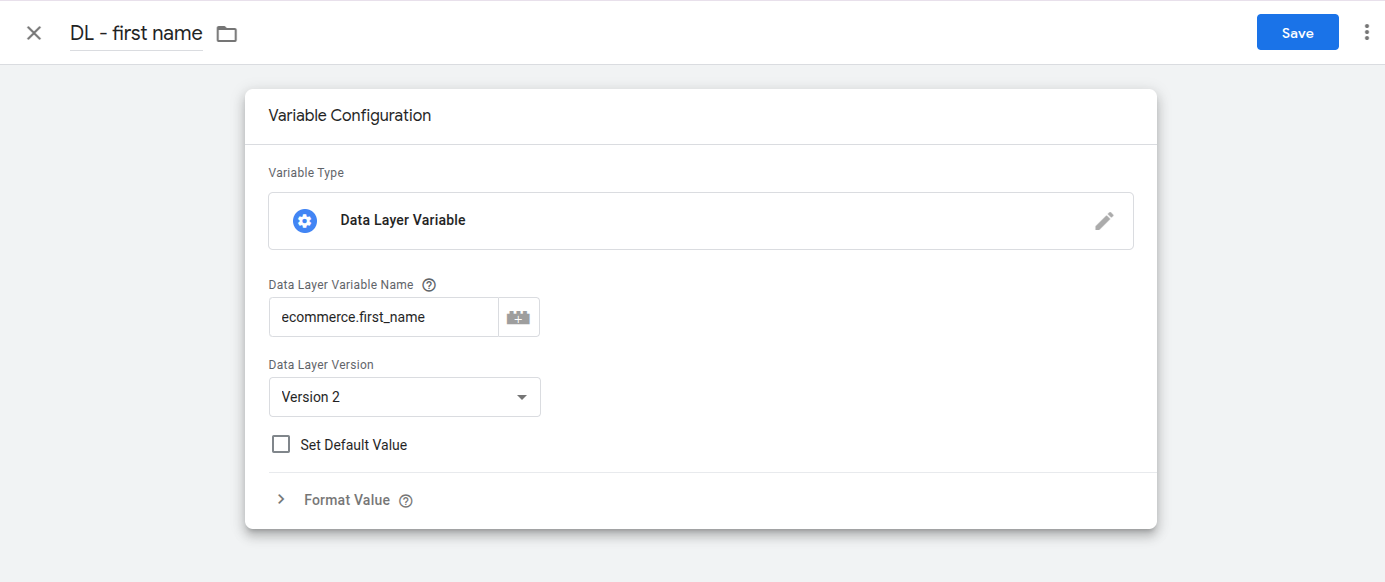Save the variable
Viewport: 1385px width, 582px height.
[x=1297, y=32]
